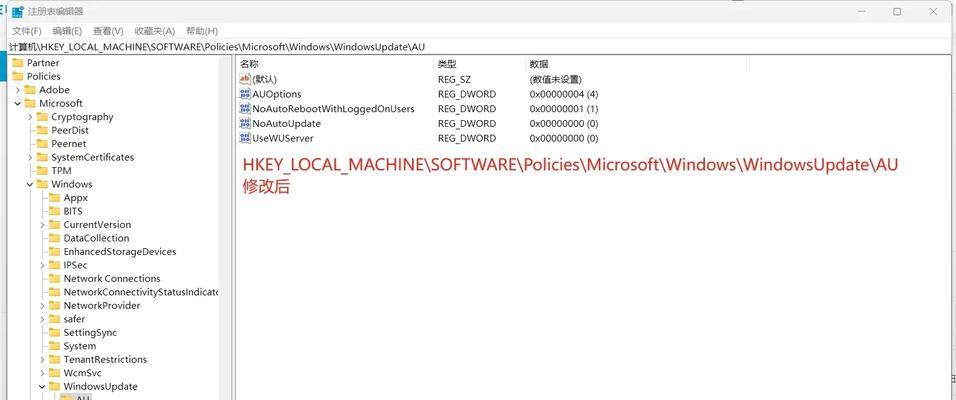Select the SettingSync key

pyautogui.click(x=90, y=332)
